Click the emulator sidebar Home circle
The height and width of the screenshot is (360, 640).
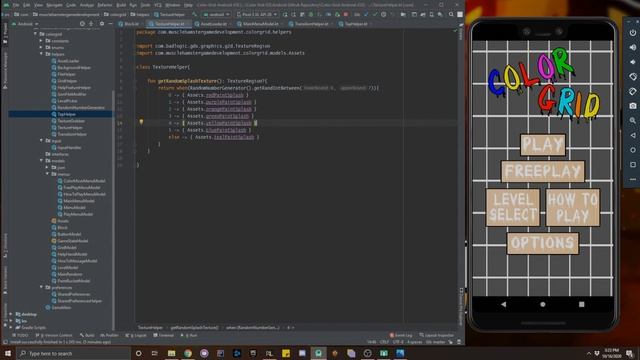click(x=633, y=150)
